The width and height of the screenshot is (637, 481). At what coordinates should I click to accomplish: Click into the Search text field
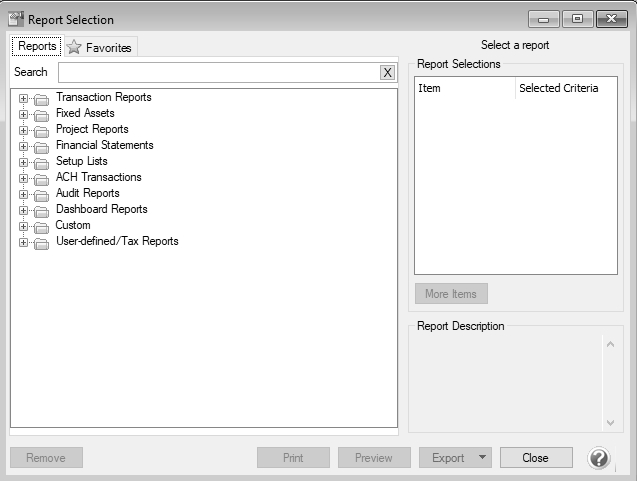pos(218,72)
